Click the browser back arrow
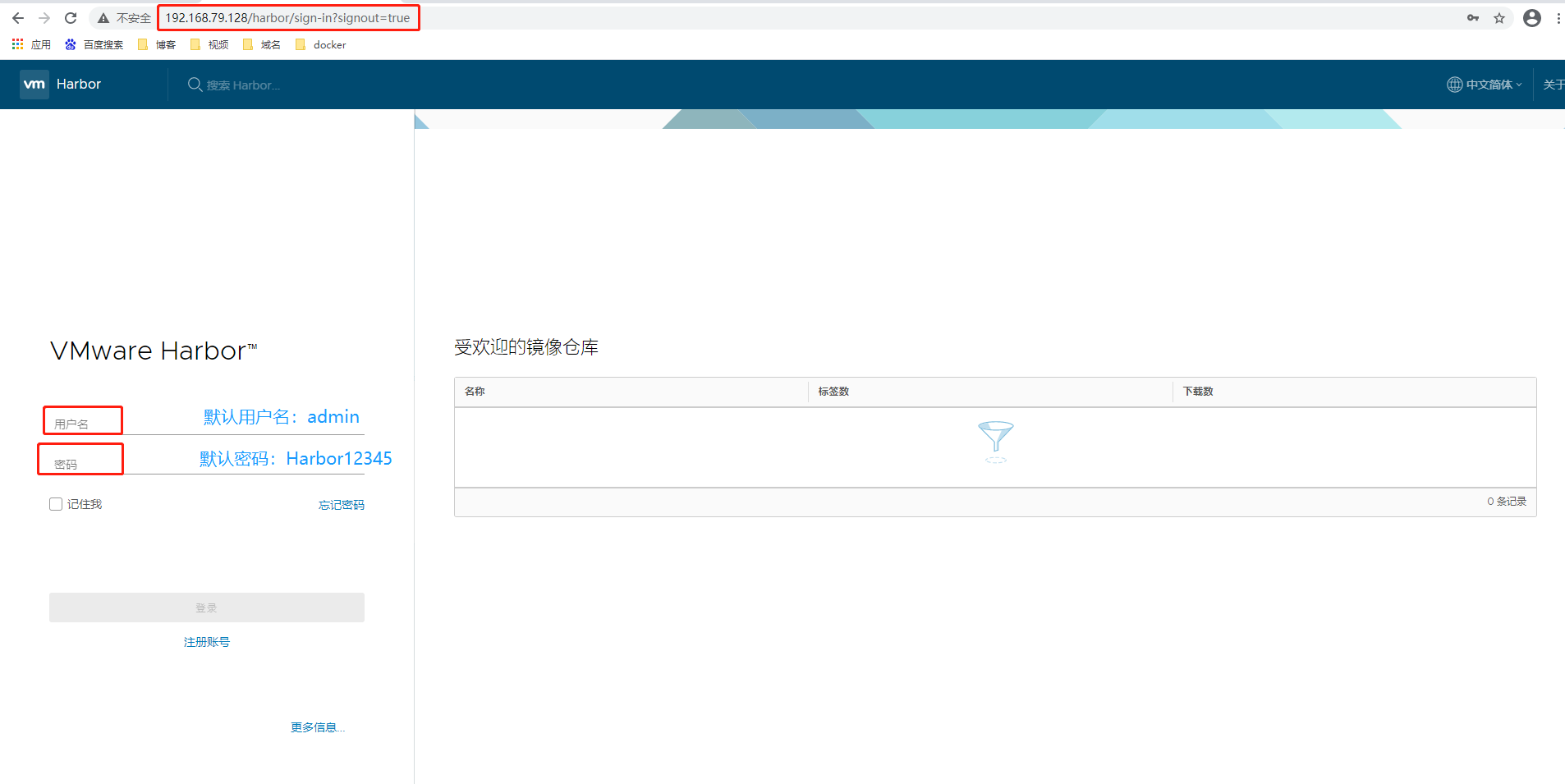This screenshot has height=784, width=1565. point(18,18)
